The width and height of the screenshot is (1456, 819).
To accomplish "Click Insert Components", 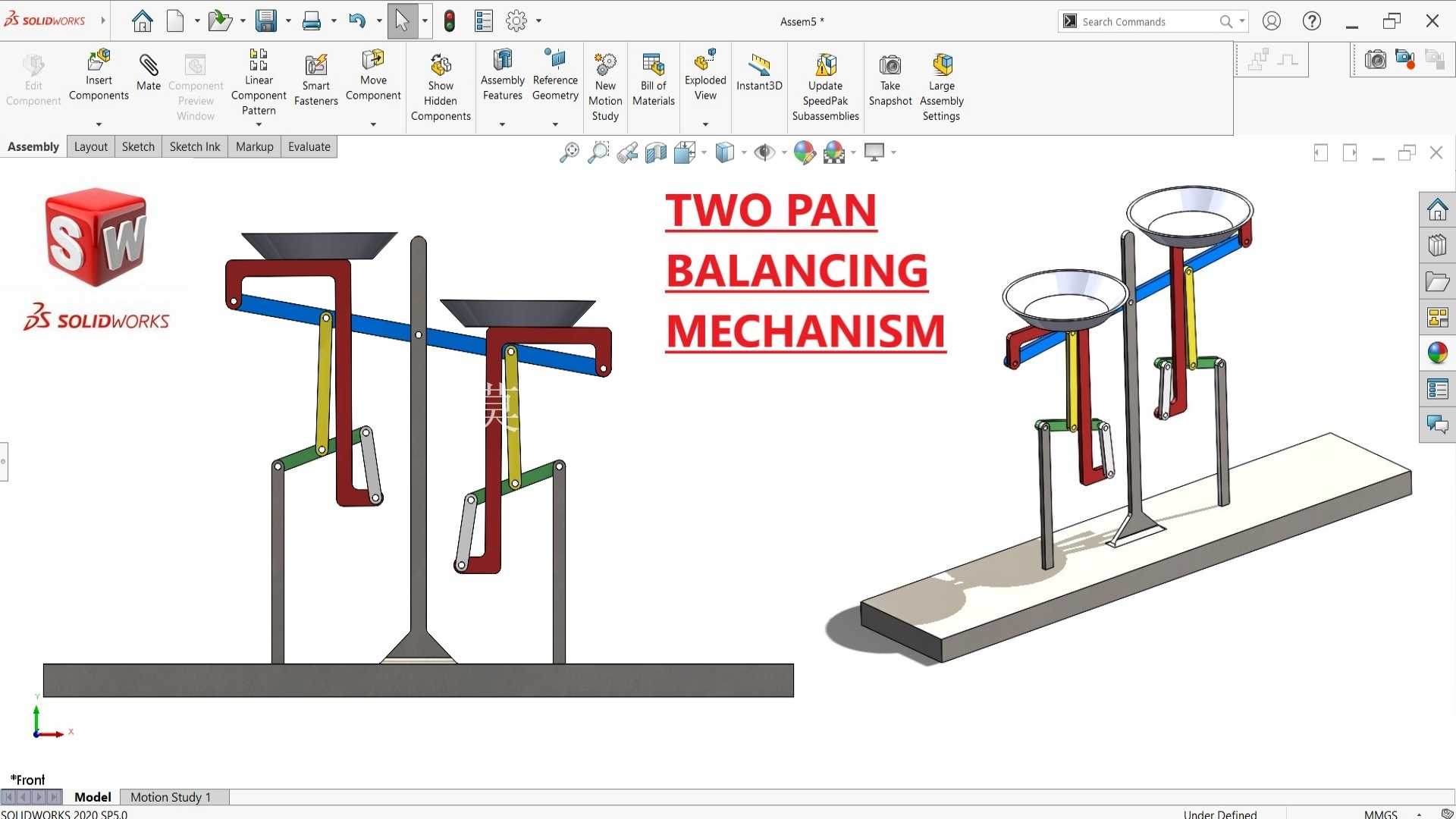I will 99,74.
